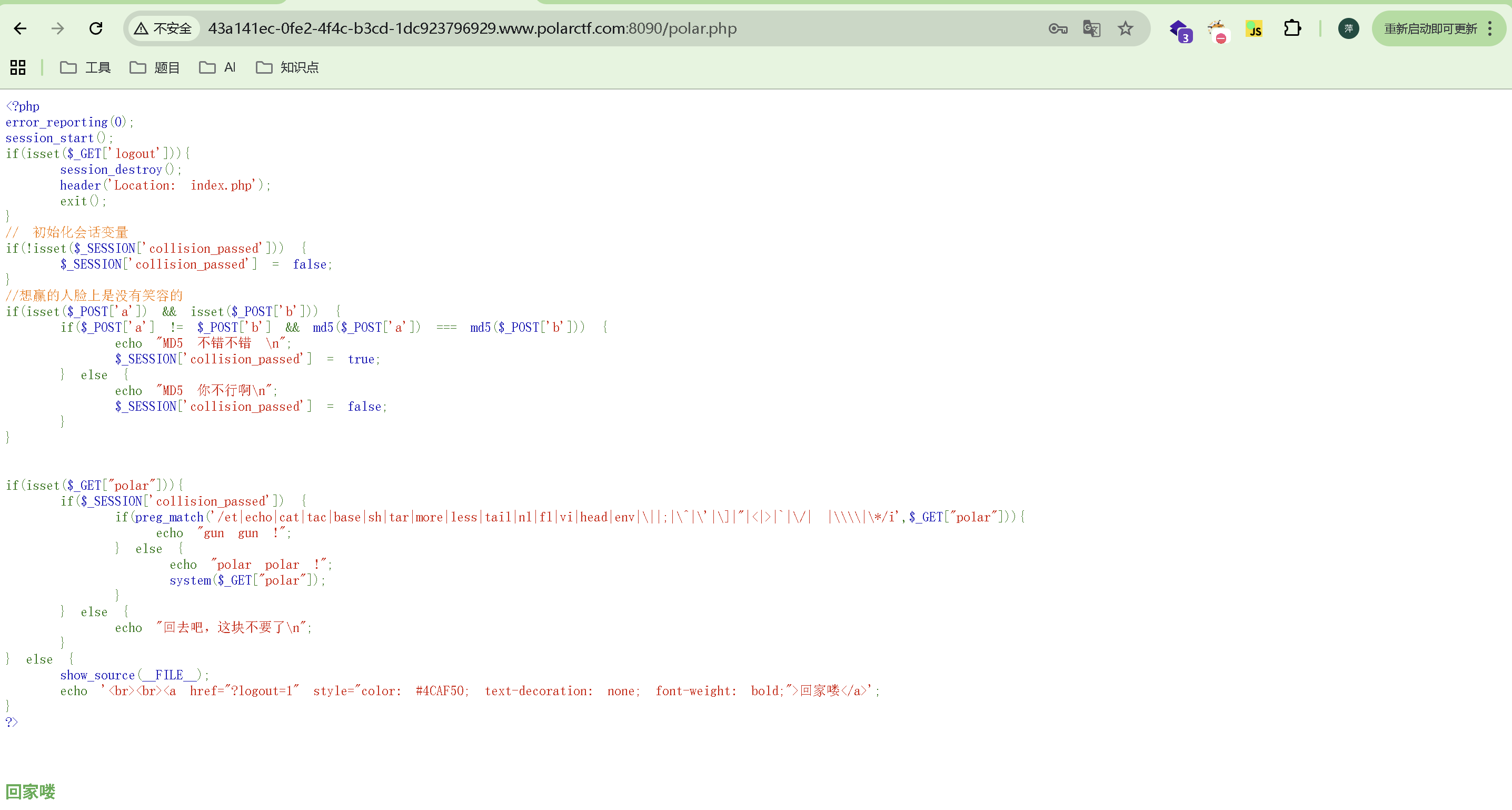Click the 不安全 site security indicator
This screenshot has width=1512, height=810.
tap(163, 28)
